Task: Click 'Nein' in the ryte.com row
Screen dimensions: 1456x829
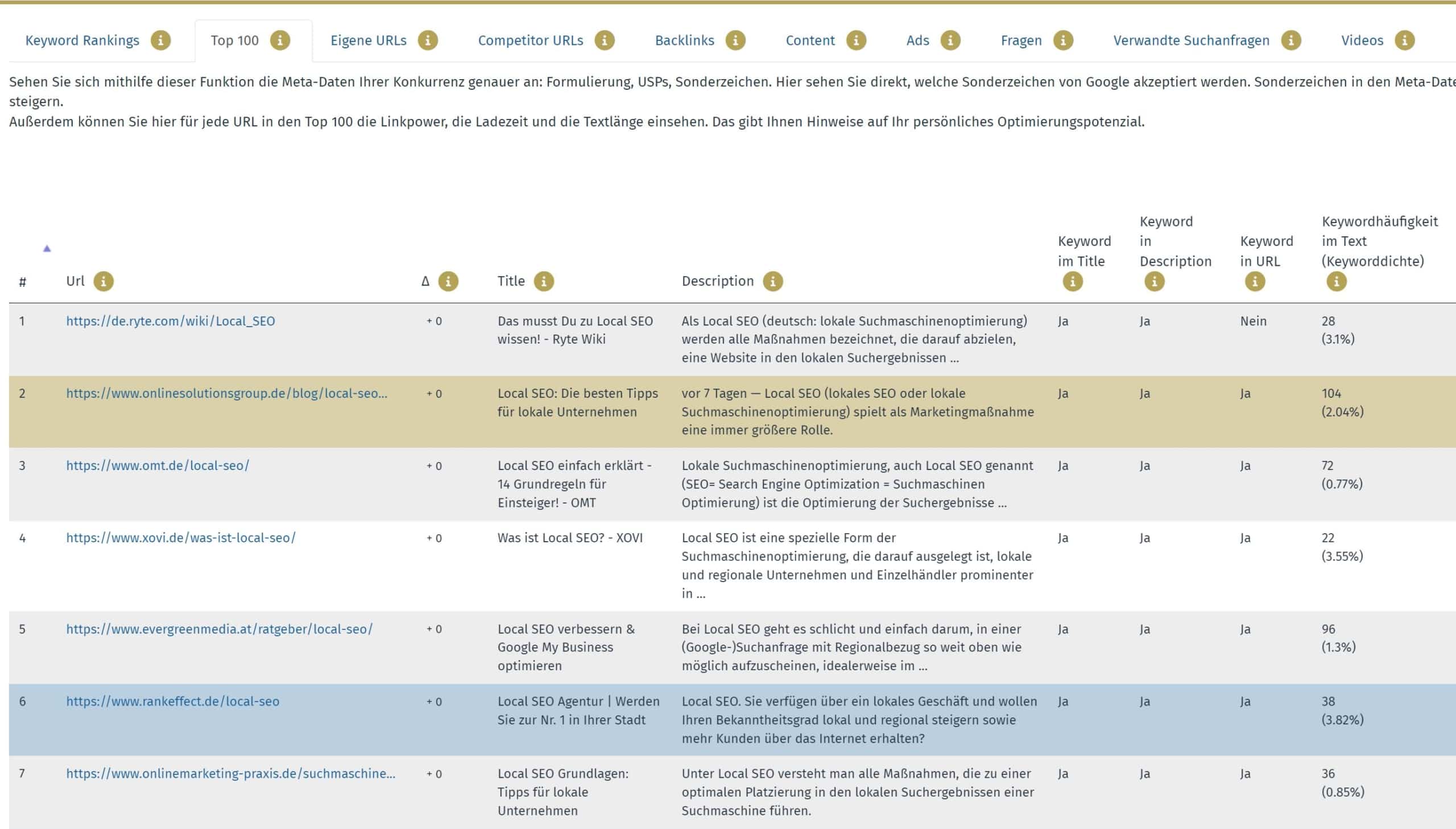Action: 1254,321
